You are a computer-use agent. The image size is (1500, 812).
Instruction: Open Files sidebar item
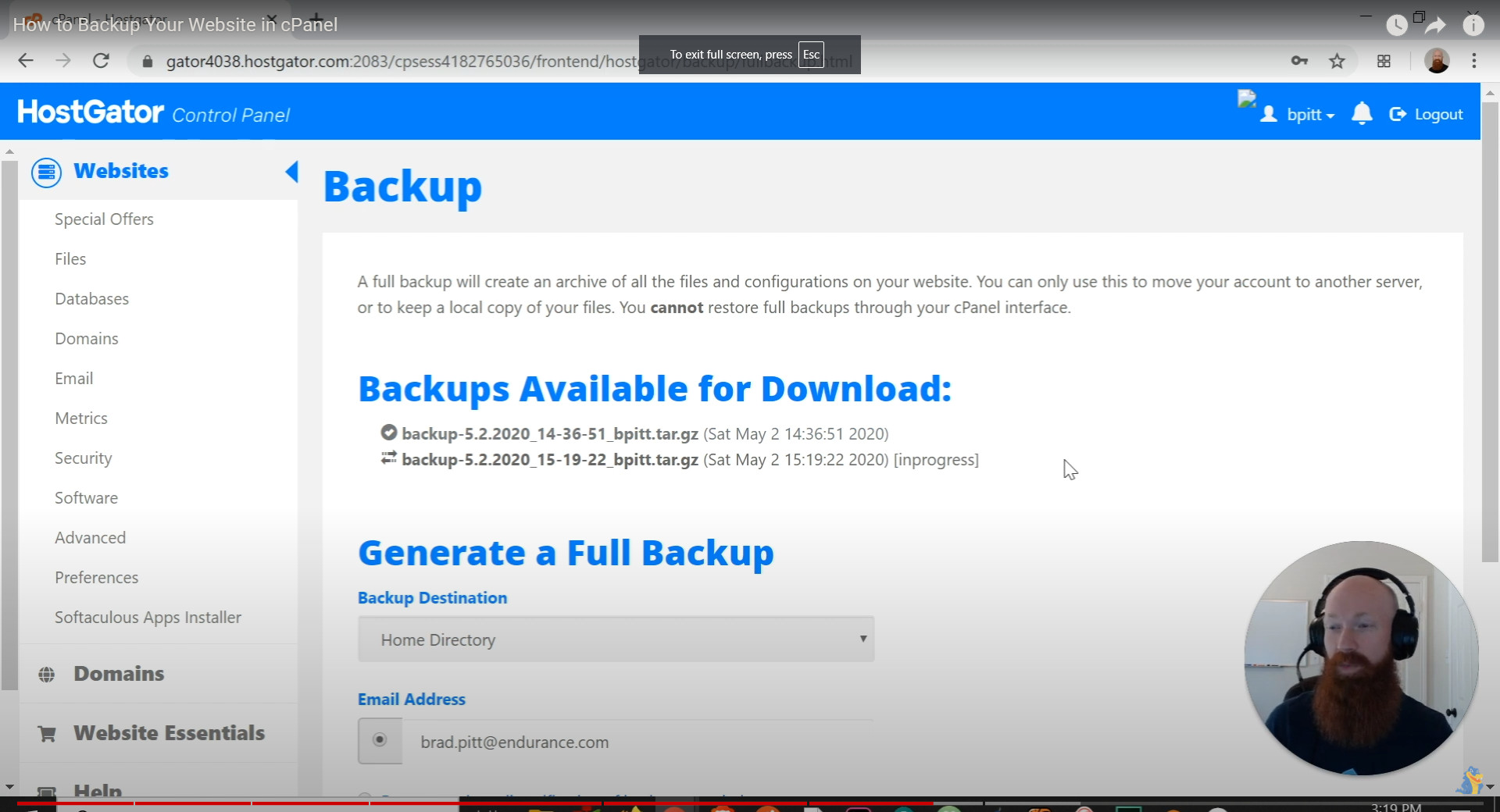pyautogui.click(x=70, y=259)
